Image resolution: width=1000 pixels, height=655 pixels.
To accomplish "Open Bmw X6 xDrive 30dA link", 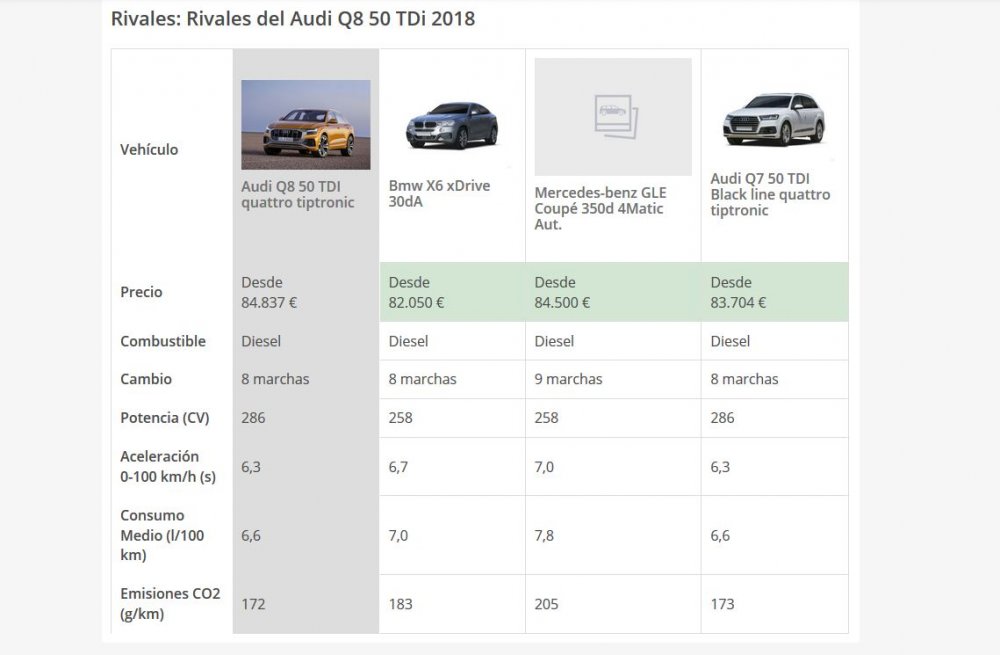I will tap(439, 193).
